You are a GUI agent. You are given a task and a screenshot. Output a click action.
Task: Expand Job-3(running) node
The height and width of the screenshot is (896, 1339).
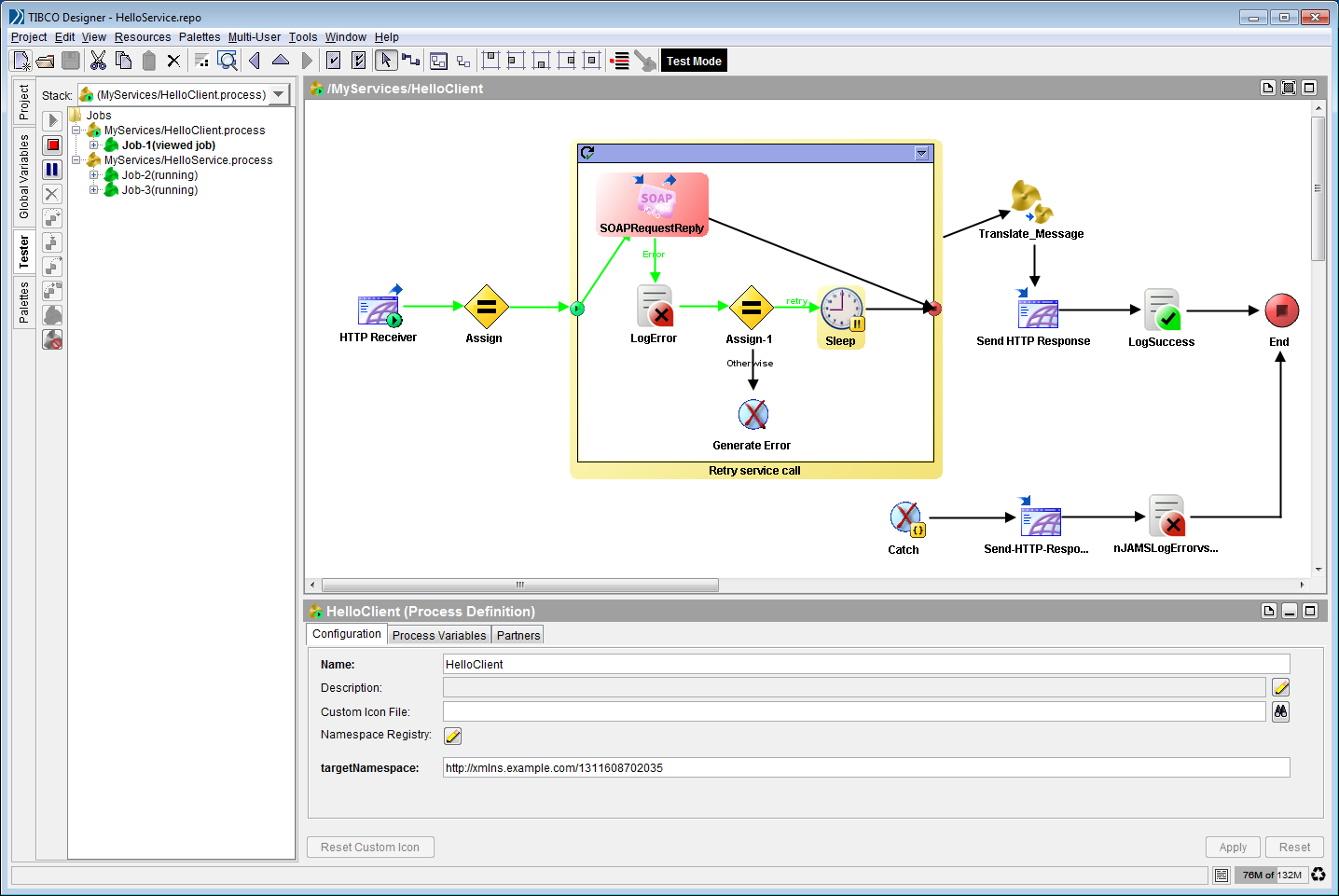[x=93, y=190]
